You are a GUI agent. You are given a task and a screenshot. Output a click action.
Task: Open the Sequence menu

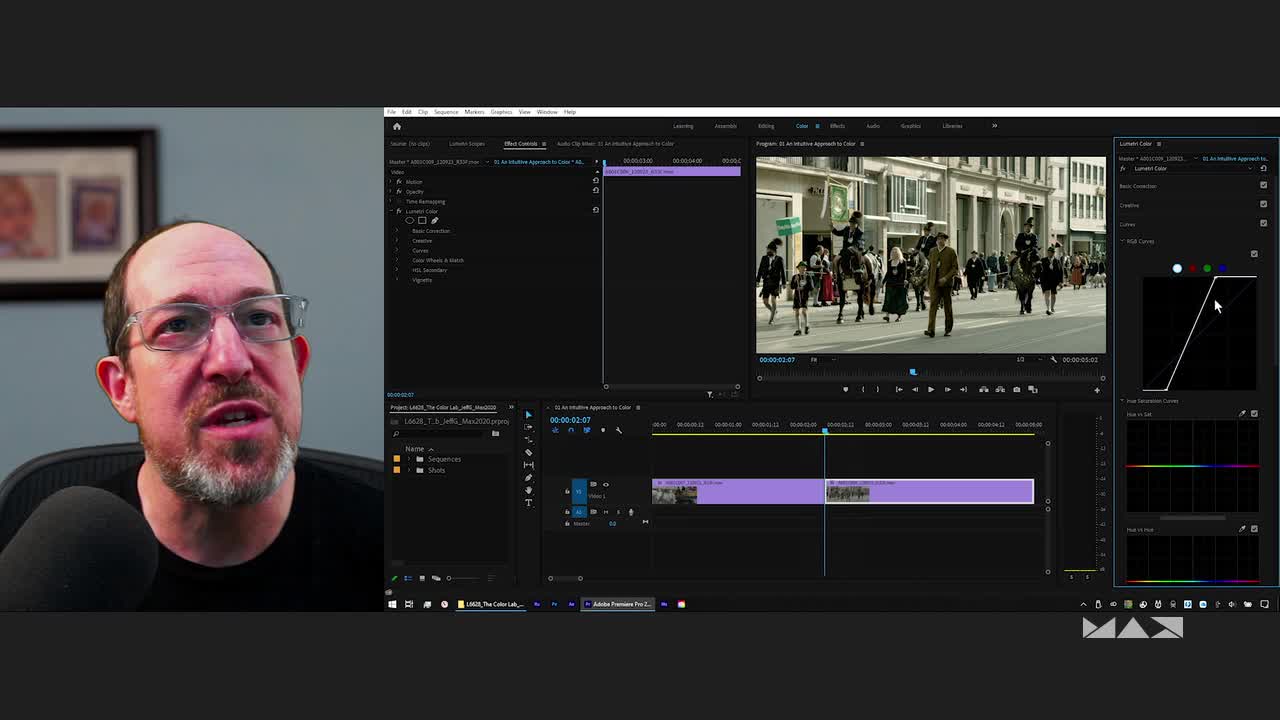446,112
